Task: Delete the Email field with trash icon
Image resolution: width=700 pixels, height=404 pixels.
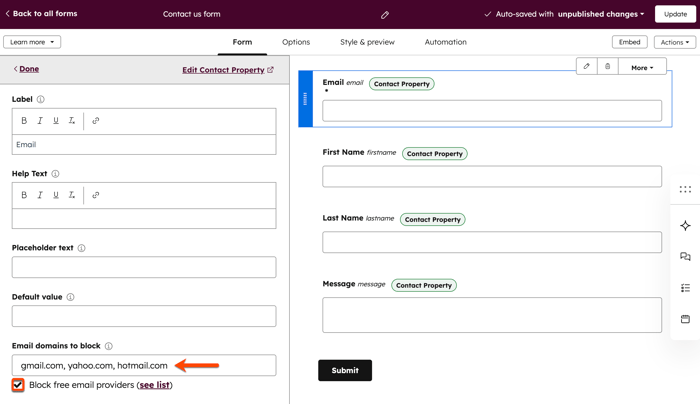Action: coord(607,67)
